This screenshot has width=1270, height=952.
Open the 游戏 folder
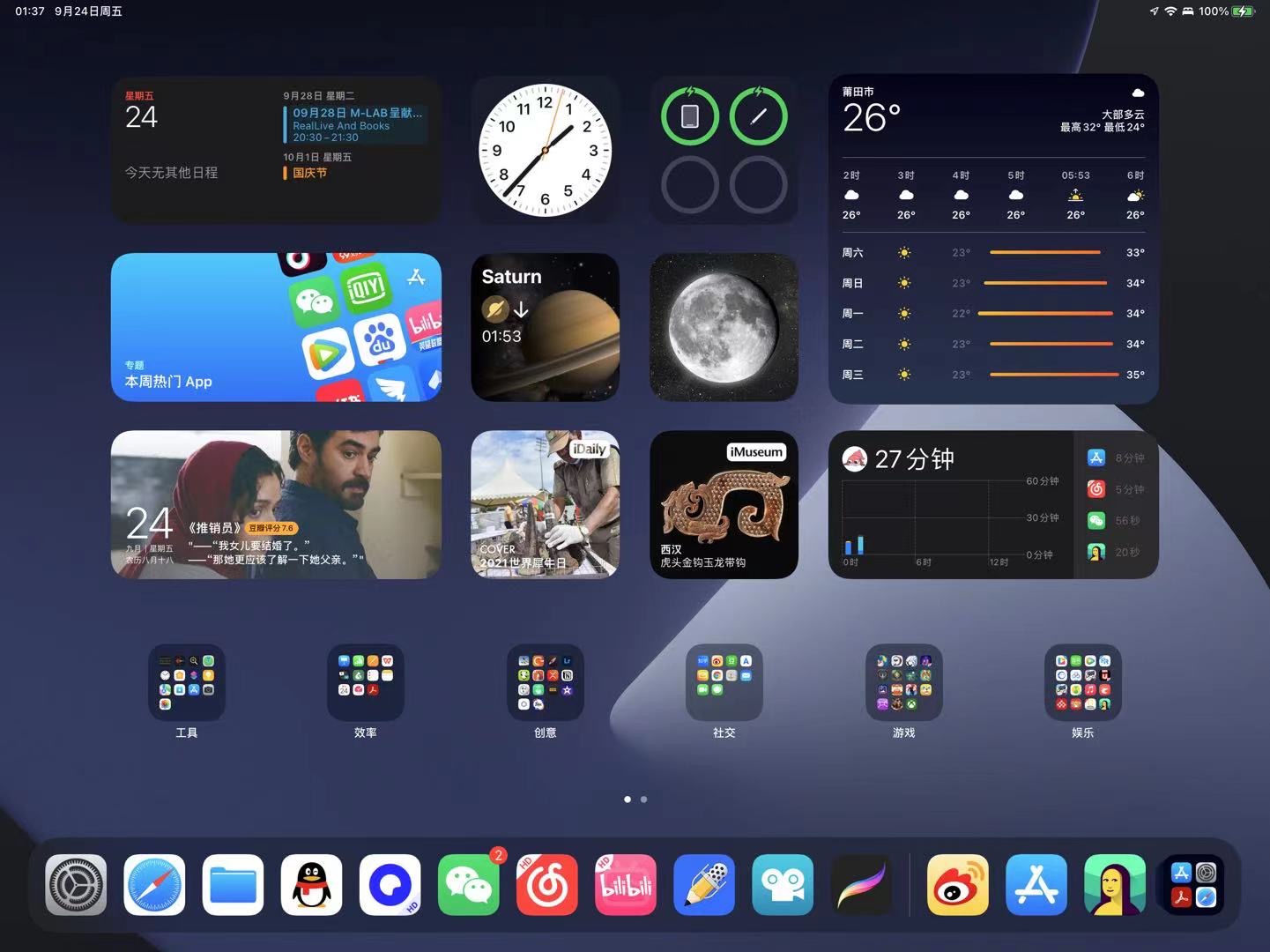coord(903,682)
